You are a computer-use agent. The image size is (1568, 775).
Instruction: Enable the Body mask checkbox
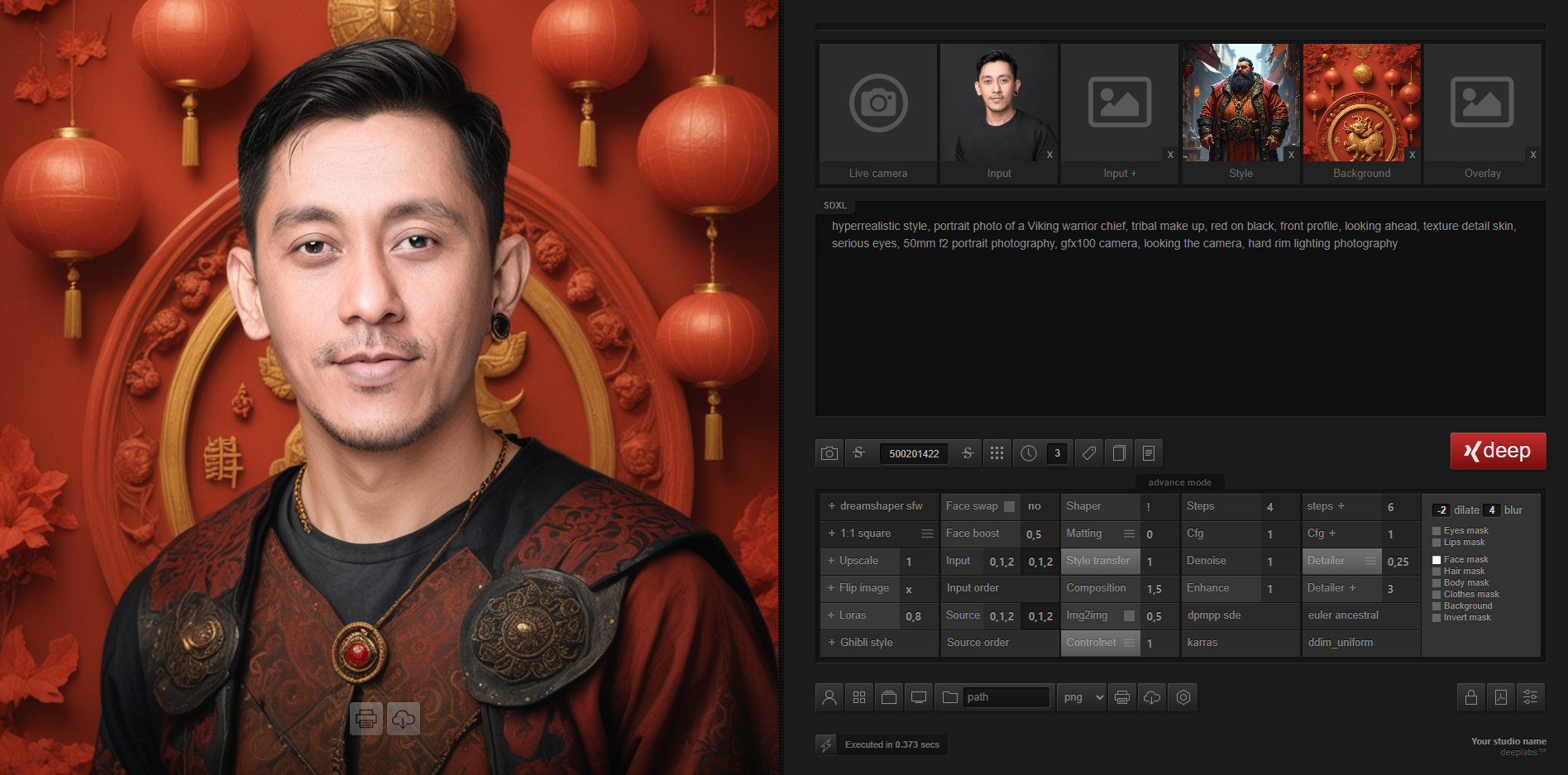click(x=1437, y=583)
